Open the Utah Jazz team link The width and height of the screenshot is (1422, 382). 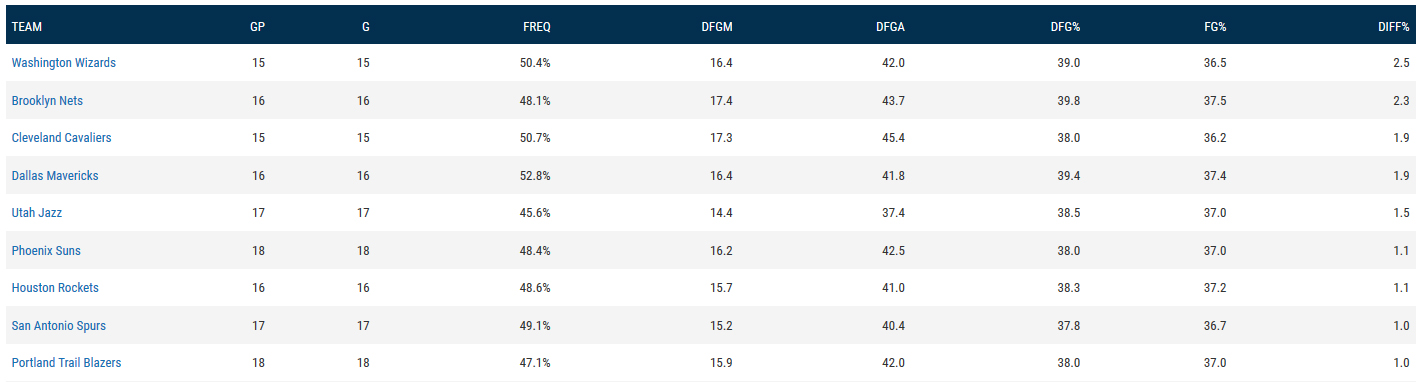pyautogui.click(x=37, y=213)
